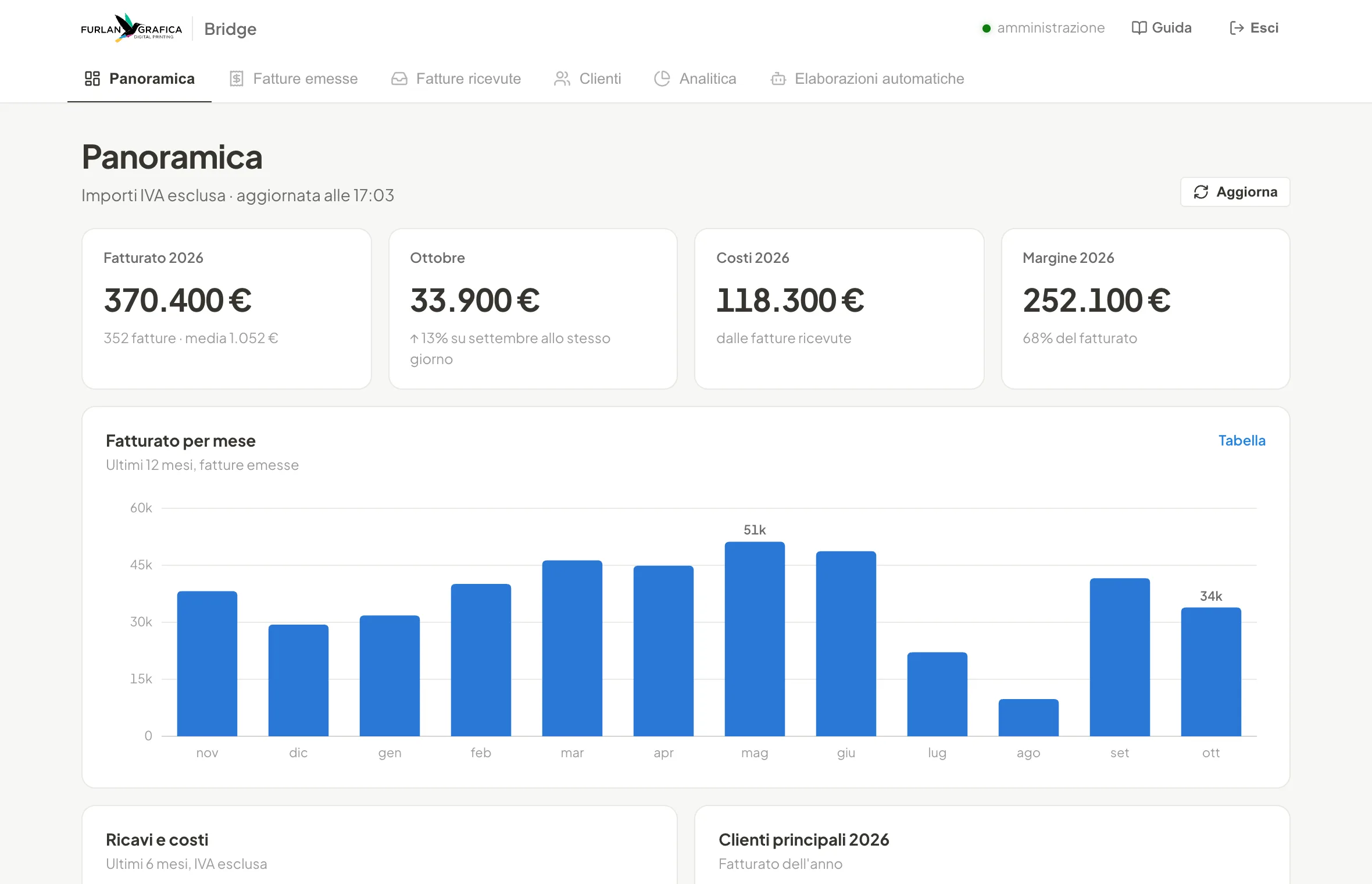Click the Clienti people icon
This screenshot has height=884, width=1372.
click(562, 79)
